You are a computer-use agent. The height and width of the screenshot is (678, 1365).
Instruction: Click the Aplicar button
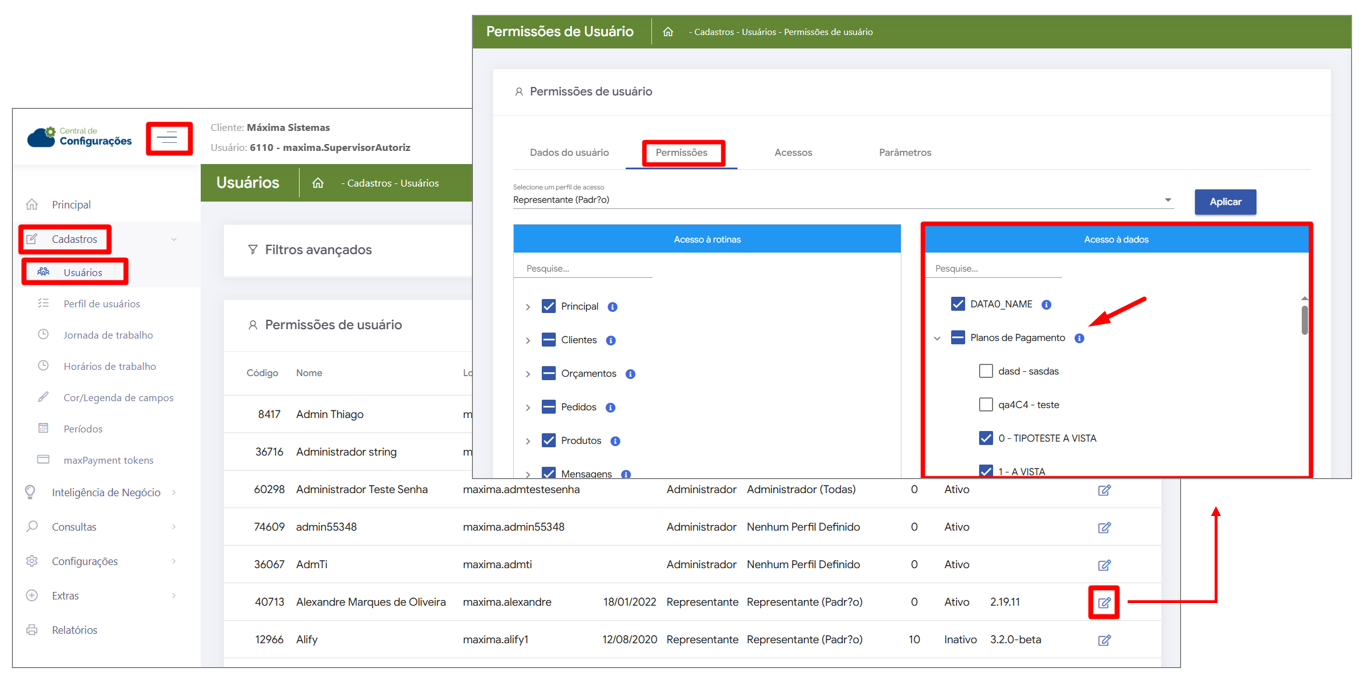(x=1225, y=202)
